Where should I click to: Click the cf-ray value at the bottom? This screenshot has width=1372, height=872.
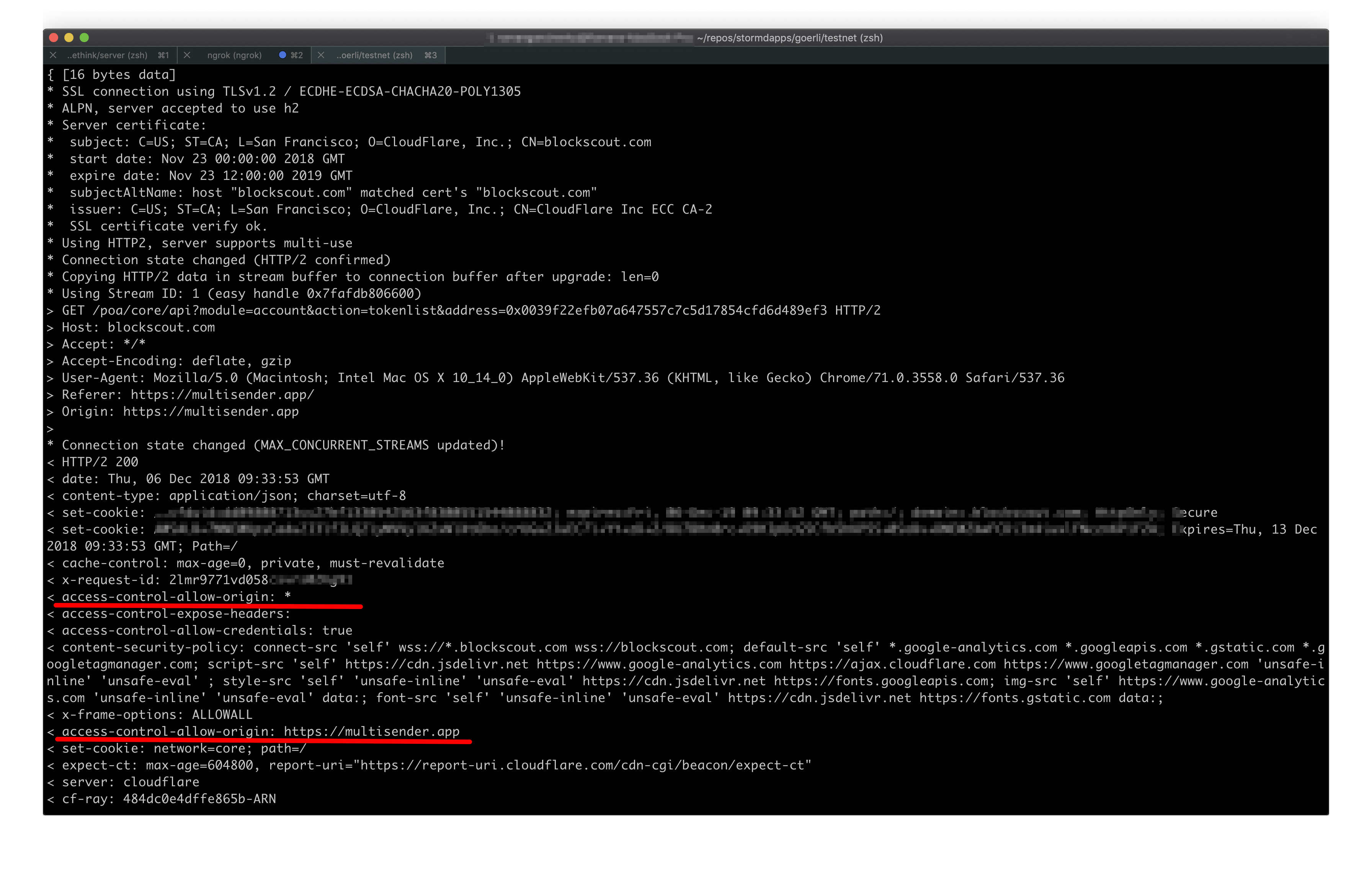point(199,799)
